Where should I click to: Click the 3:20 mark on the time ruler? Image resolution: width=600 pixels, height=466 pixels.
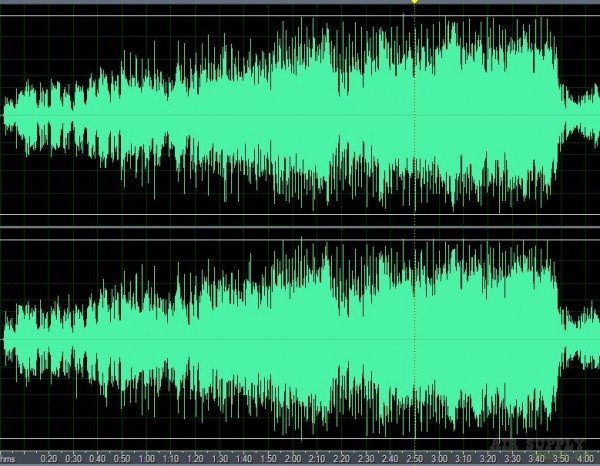tap(488, 458)
